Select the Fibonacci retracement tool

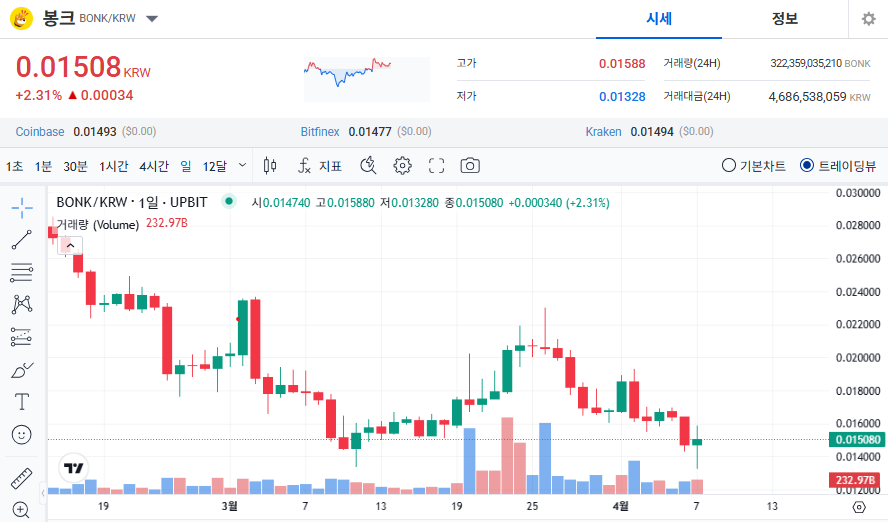(22, 272)
